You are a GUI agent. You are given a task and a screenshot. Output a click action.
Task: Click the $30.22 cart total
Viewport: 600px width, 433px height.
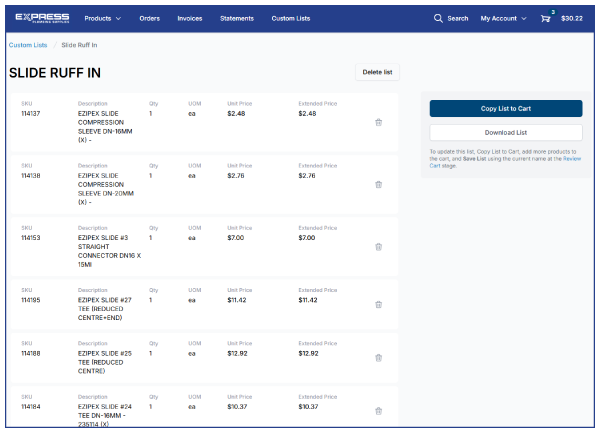(572, 18)
